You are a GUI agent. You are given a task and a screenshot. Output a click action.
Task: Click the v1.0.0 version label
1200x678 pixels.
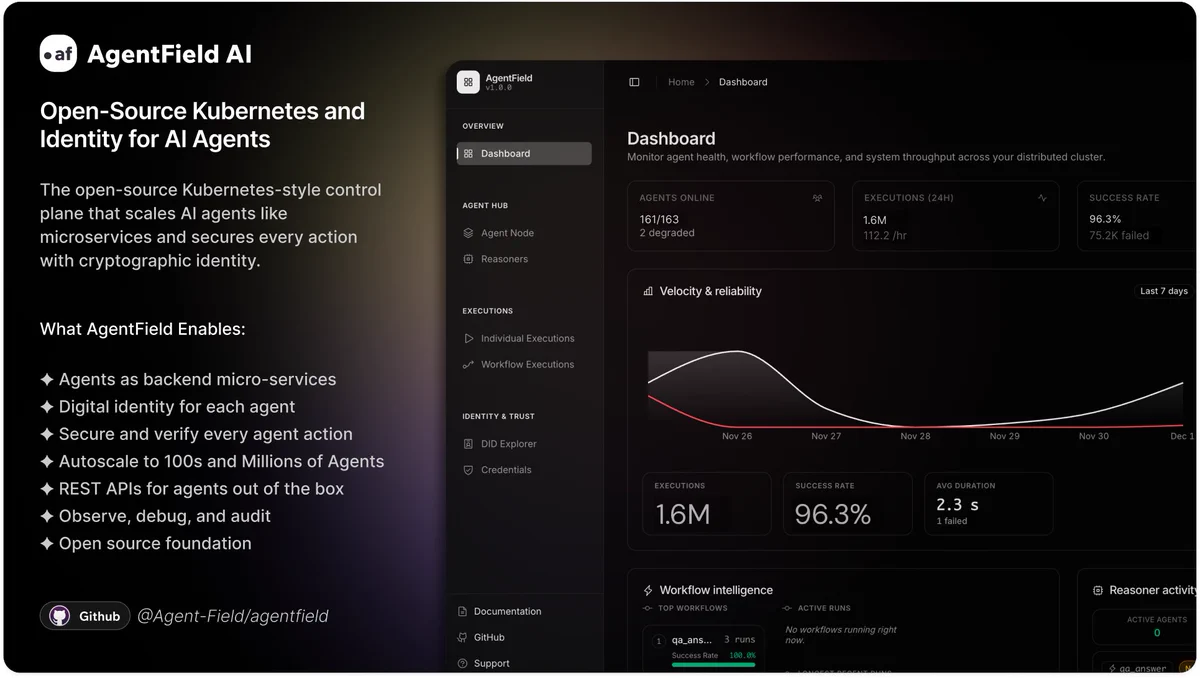(x=499, y=88)
